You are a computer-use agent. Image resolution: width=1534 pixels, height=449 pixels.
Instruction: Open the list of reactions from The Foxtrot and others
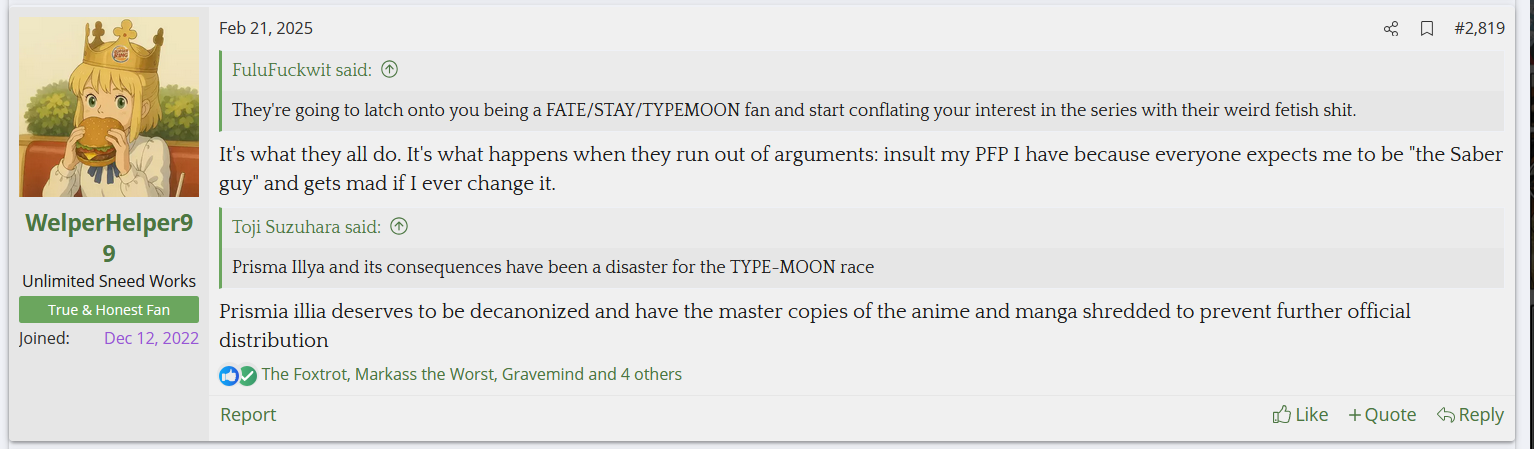472,375
